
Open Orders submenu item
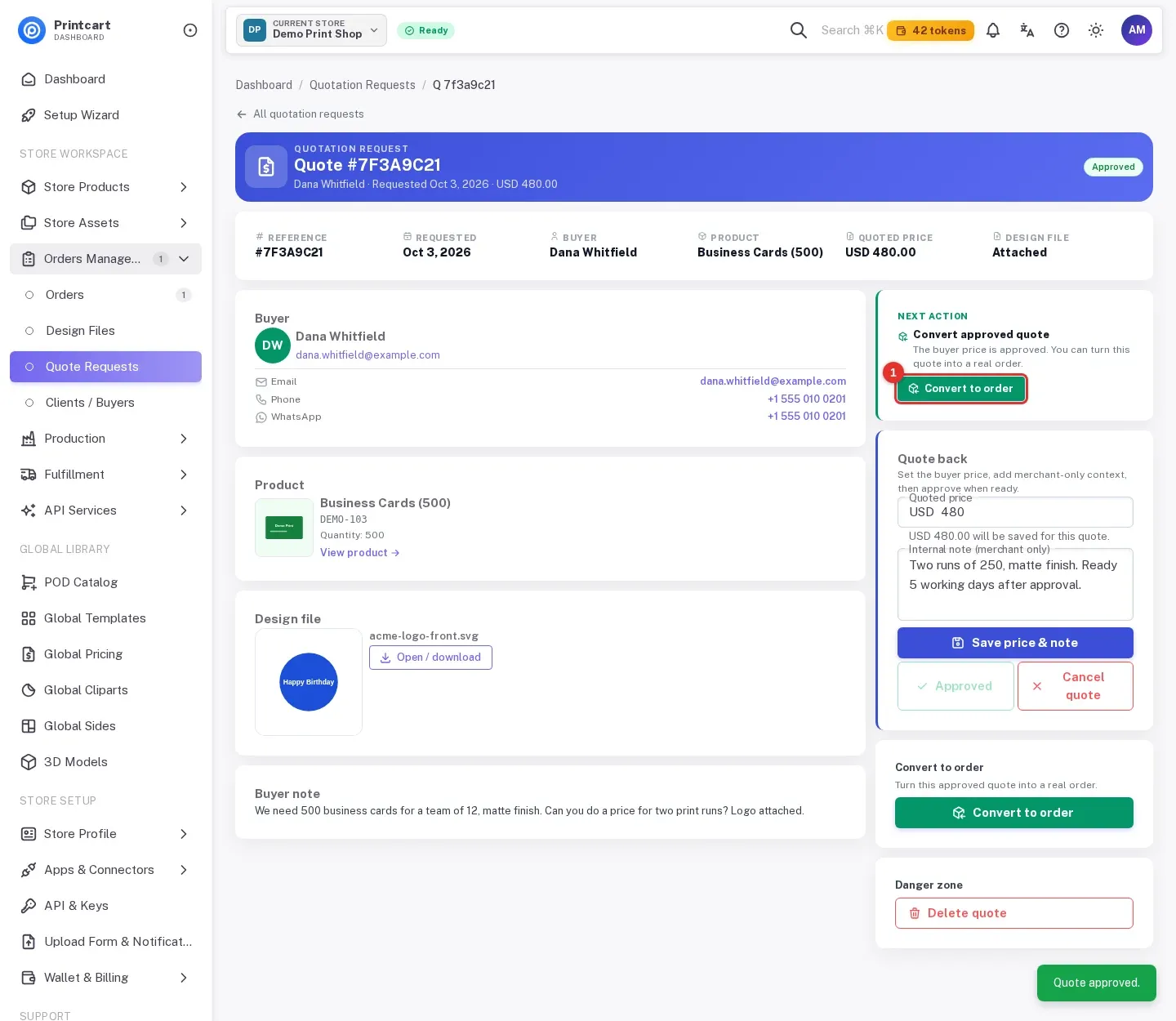[106, 295]
